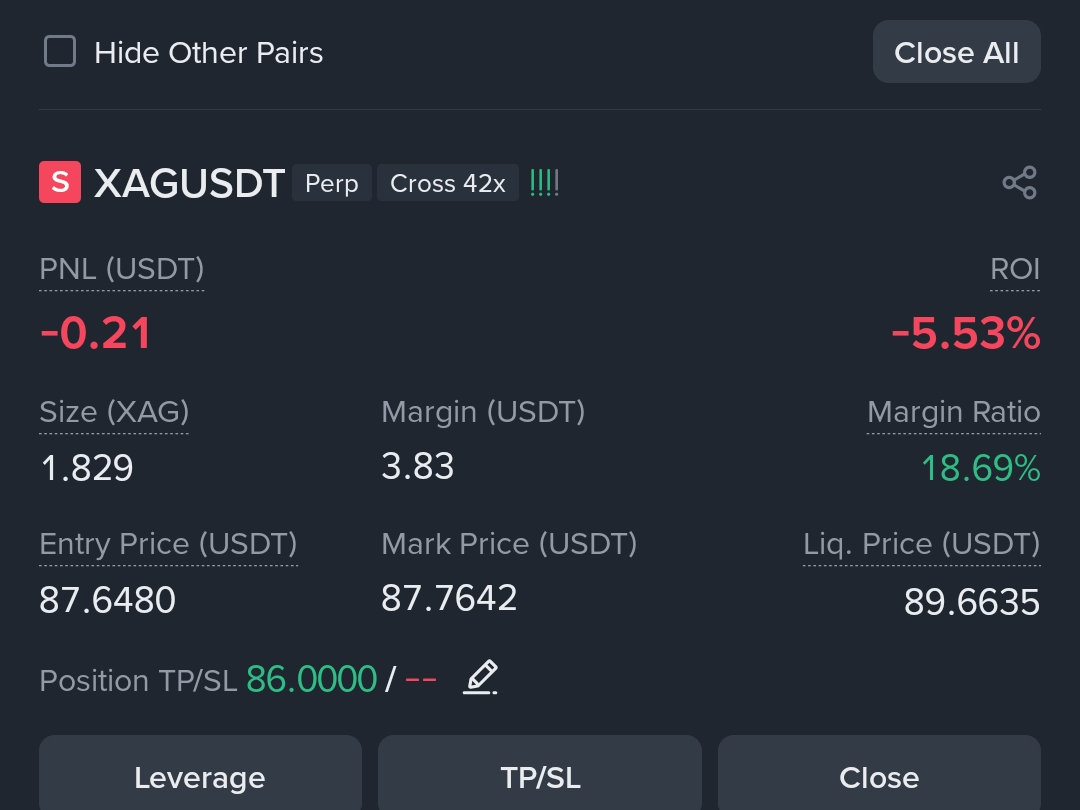Click the Perp contract tag

tap(332, 183)
